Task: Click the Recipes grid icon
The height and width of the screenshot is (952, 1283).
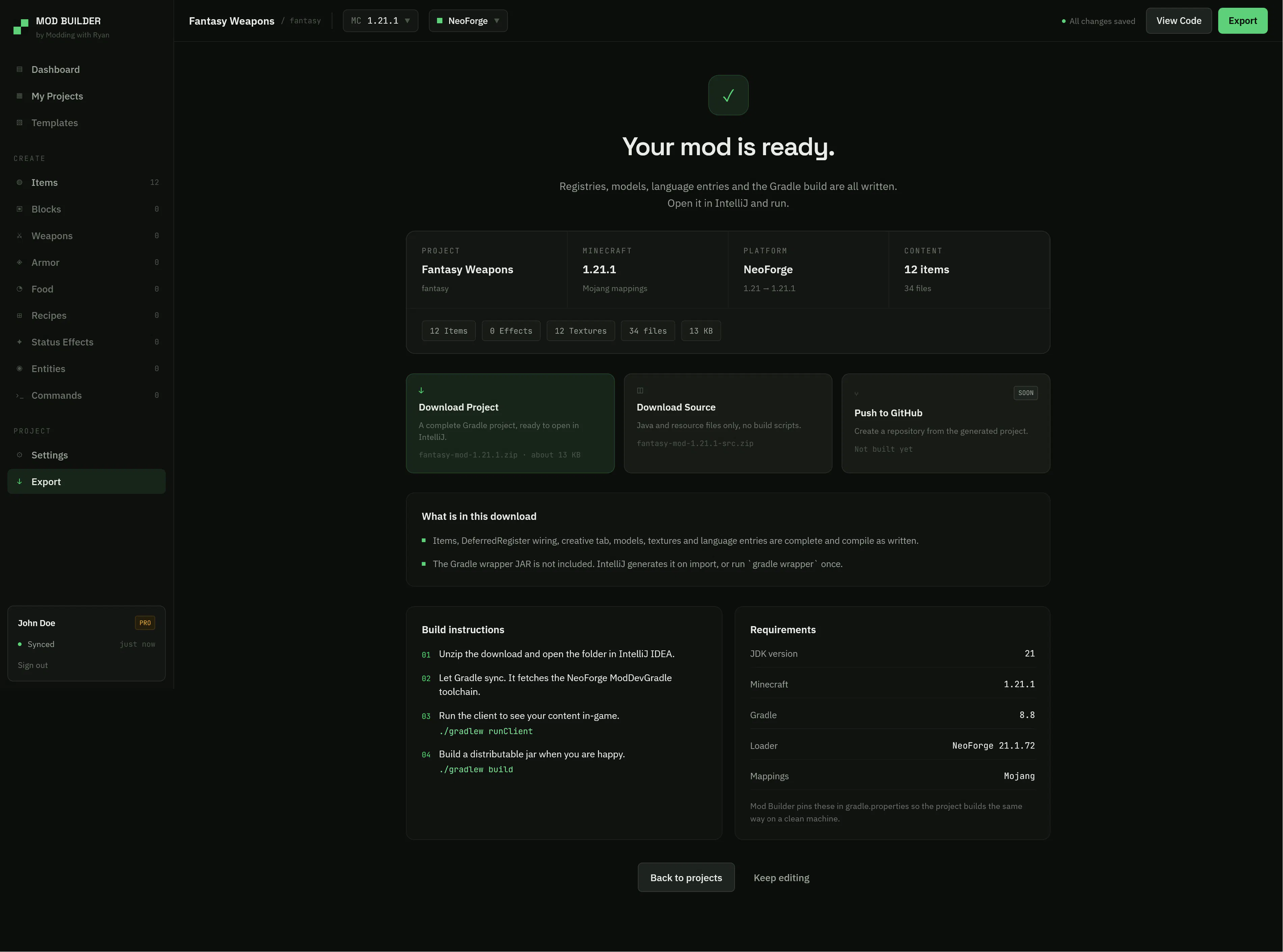Action: 20,315
